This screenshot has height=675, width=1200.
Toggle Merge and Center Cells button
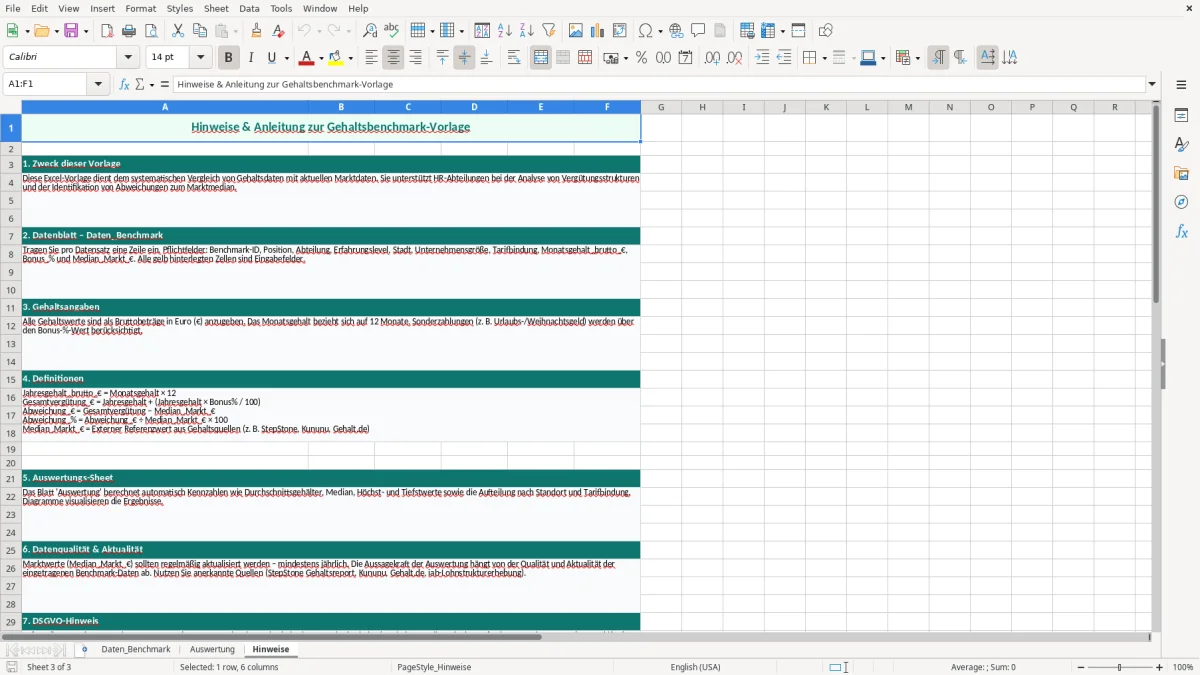[541, 58]
